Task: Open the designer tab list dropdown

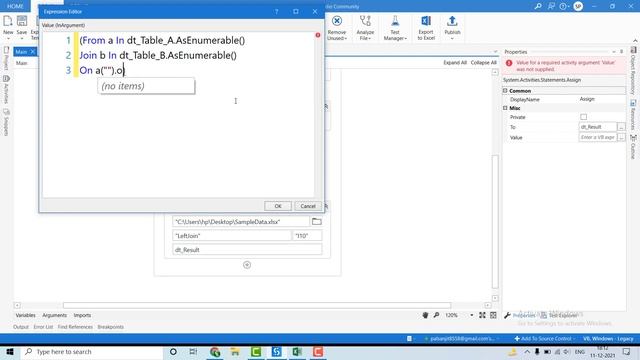Action: pyautogui.click(x=495, y=52)
